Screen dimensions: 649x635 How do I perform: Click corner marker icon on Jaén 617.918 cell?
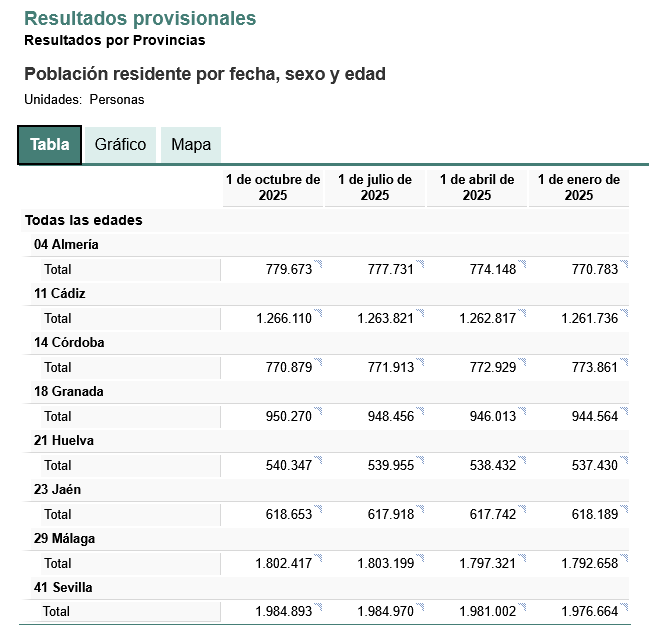pos(420,509)
